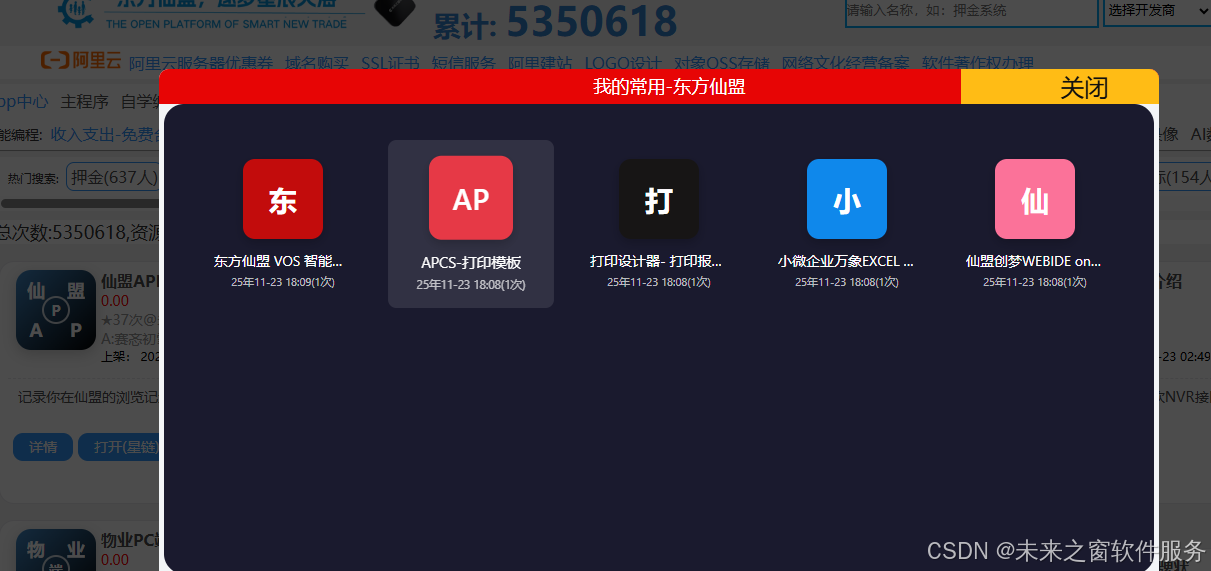The width and height of the screenshot is (1211, 571).
Task: Click the name search input field
Action: click(x=971, y=11)
